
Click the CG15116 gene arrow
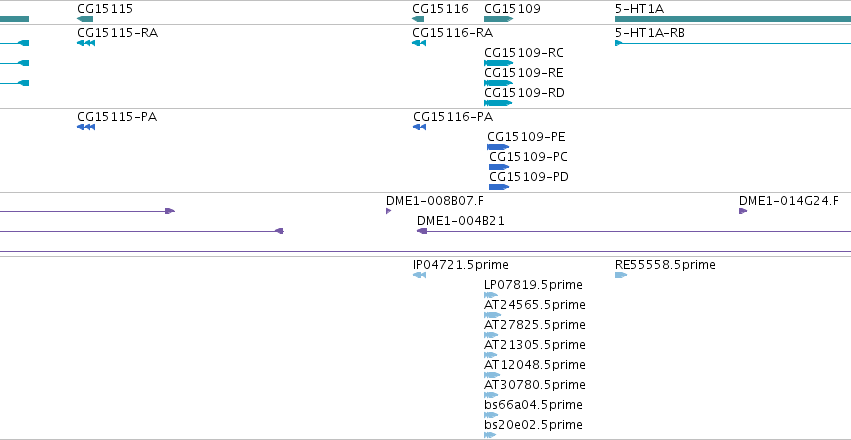coord(418,19)
